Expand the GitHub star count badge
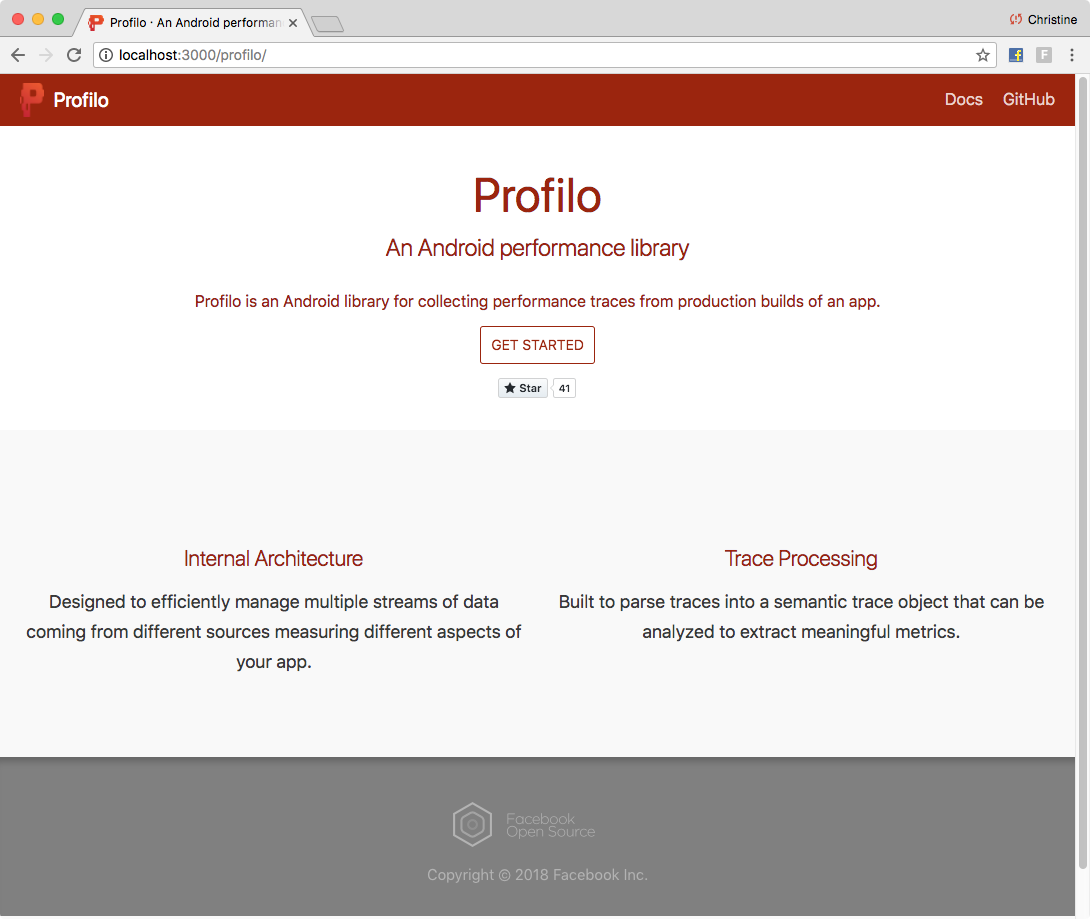The image size is (1090, 919). click(563, 388)
